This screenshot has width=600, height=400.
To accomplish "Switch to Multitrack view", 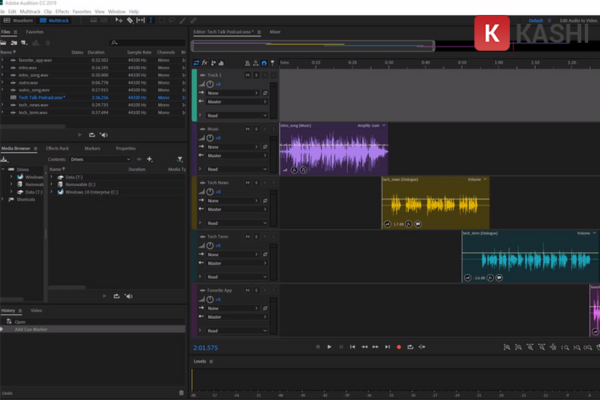I will coord(54,20).
